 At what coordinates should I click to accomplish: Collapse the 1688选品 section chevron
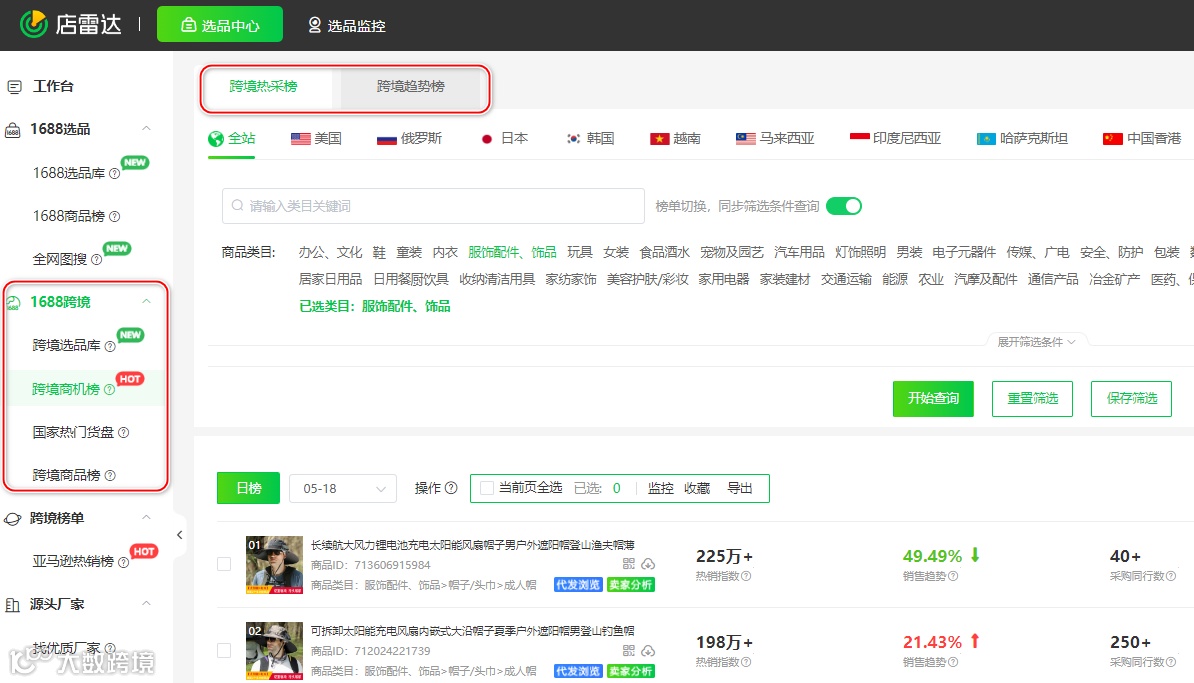[146, 129]
